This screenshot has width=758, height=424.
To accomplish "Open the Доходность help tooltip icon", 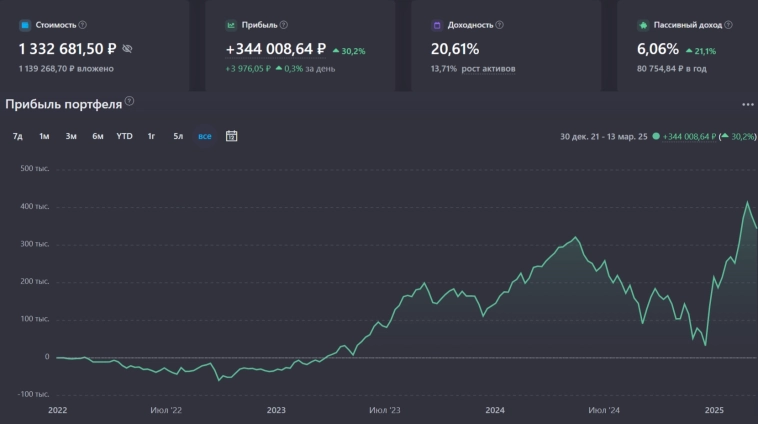I will tap(499, 25).
